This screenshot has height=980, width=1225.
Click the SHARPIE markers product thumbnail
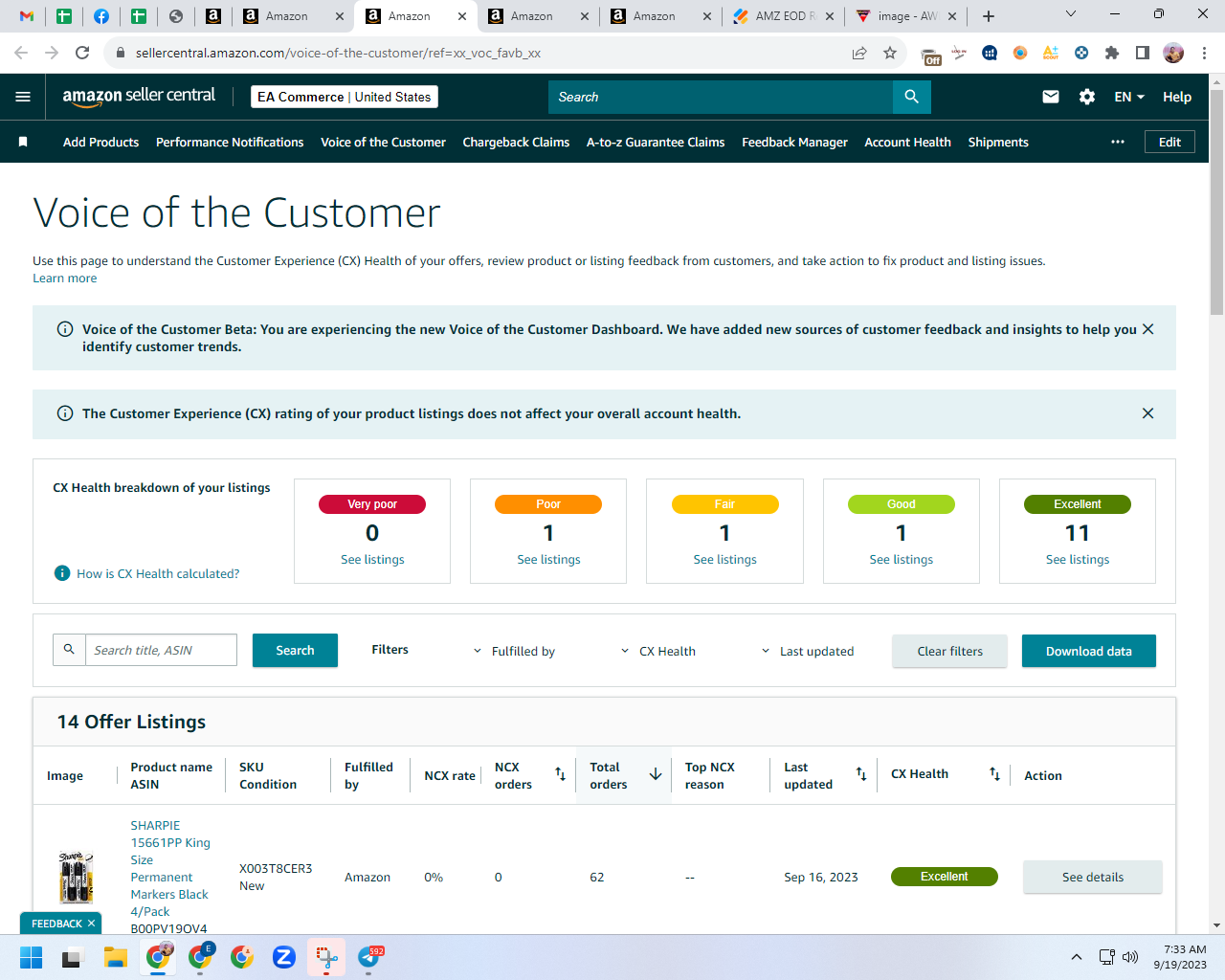(76, 877)
